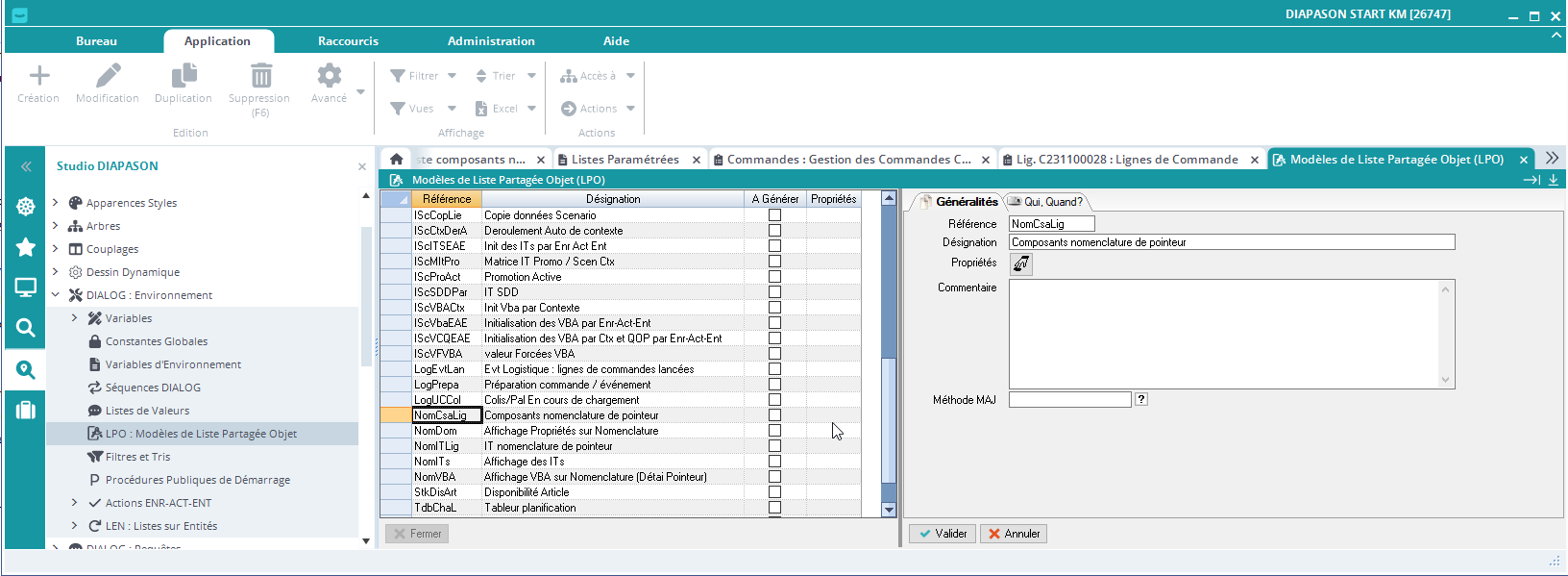
Task: Click the Désignation input field
Action: (1231, 242)
